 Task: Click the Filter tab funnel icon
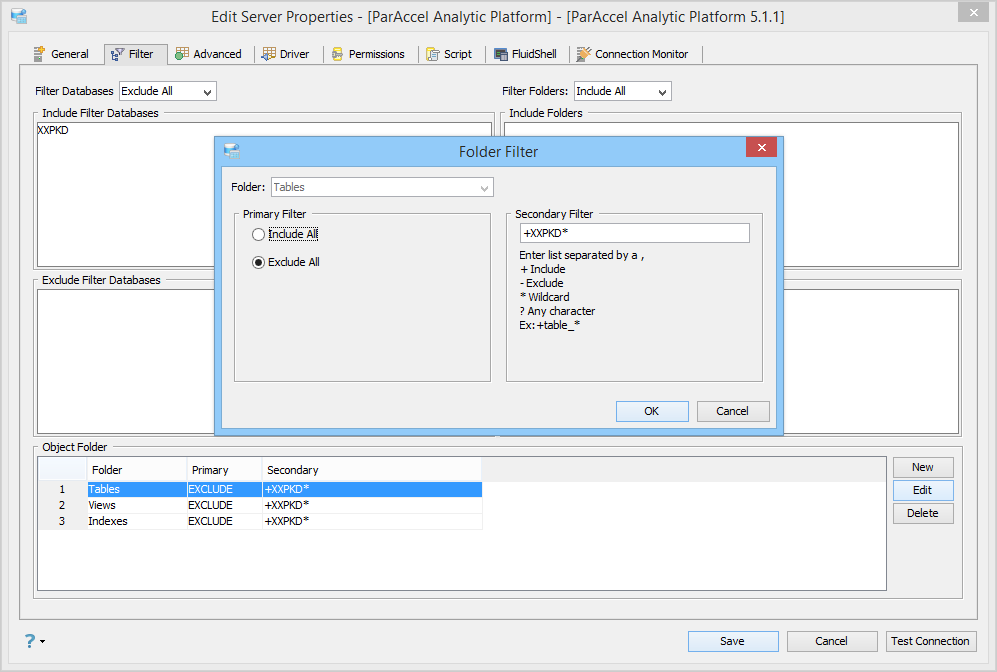pos(117,55)
